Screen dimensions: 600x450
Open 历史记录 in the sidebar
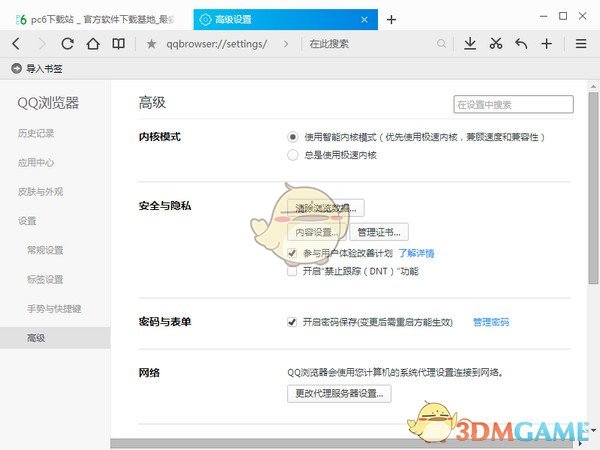click(36, 134)
